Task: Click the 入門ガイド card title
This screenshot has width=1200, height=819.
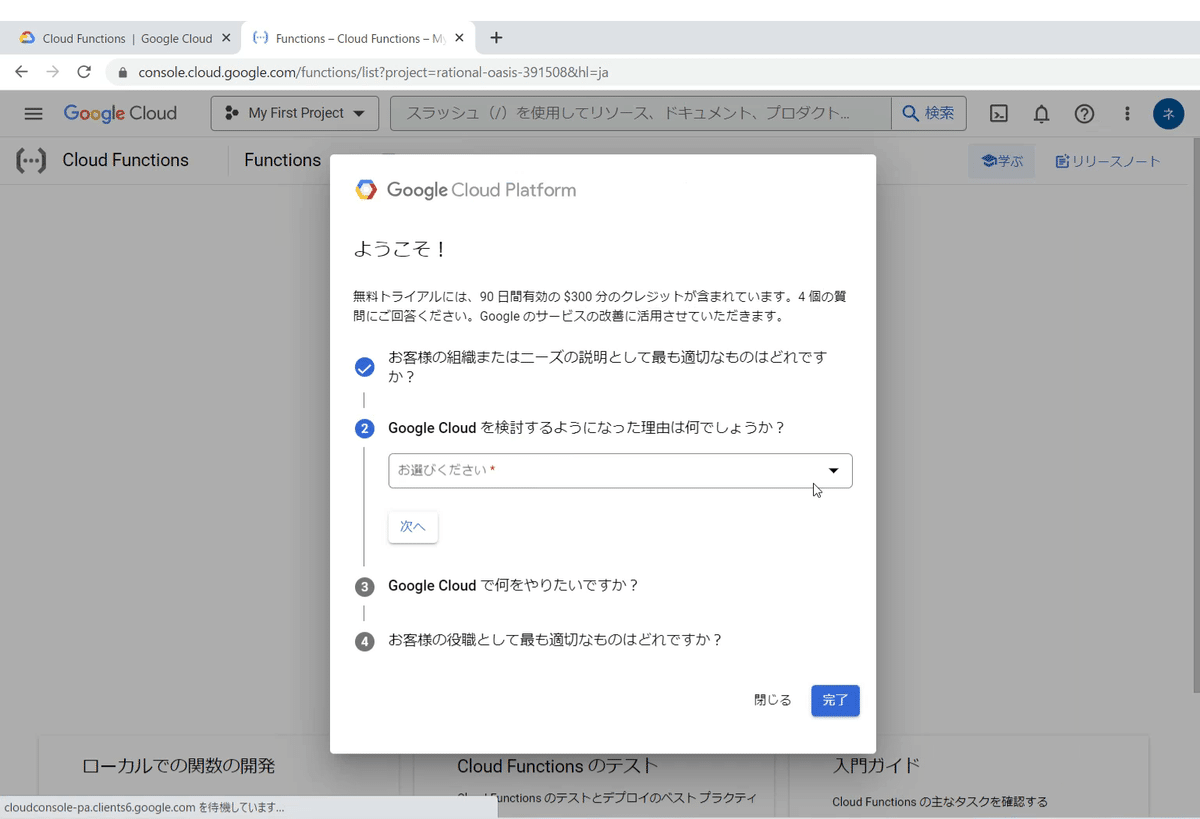Action: pyautogui.click(x=876, y=766)
